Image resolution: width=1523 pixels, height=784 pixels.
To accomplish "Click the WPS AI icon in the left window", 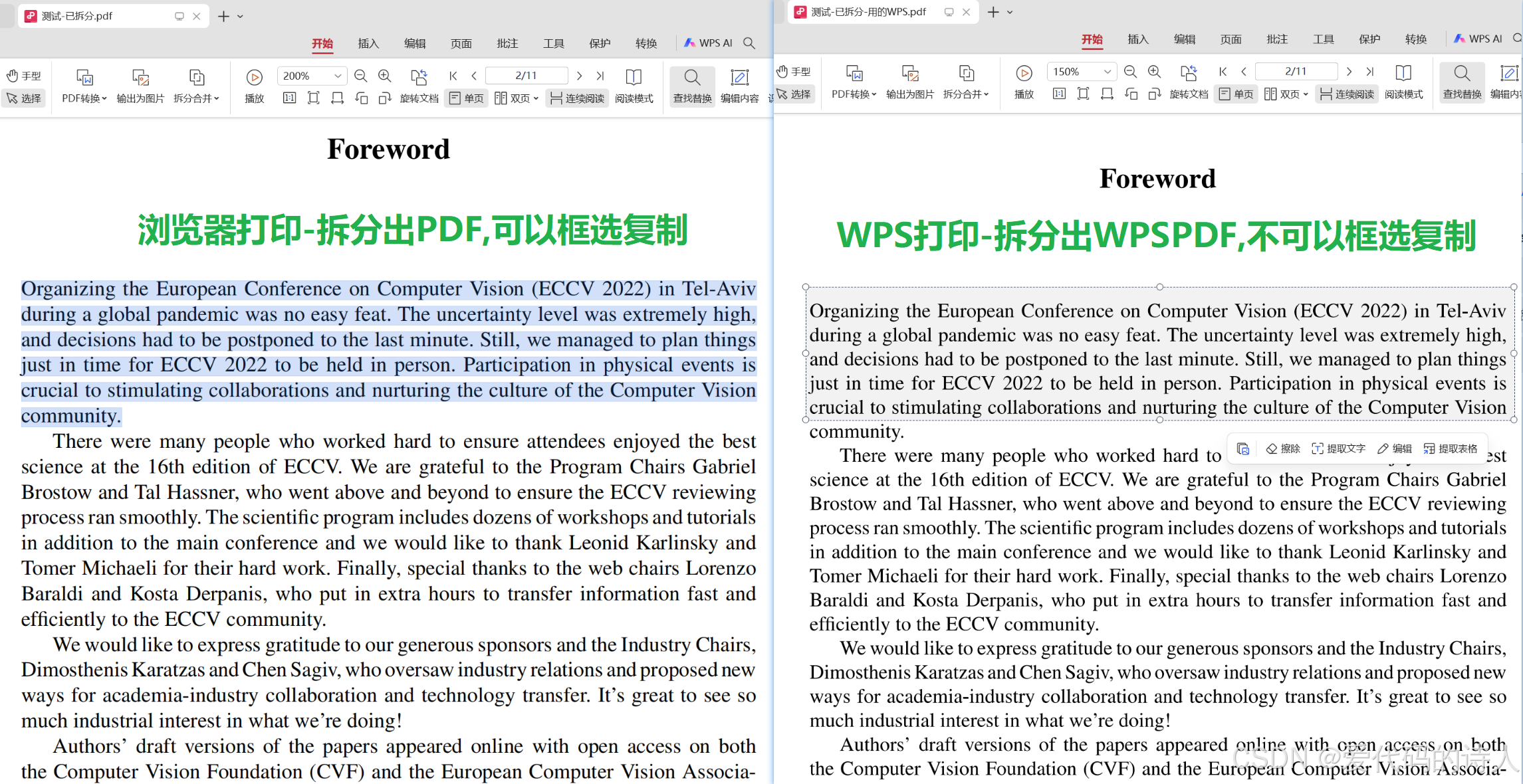I will 709,43.
